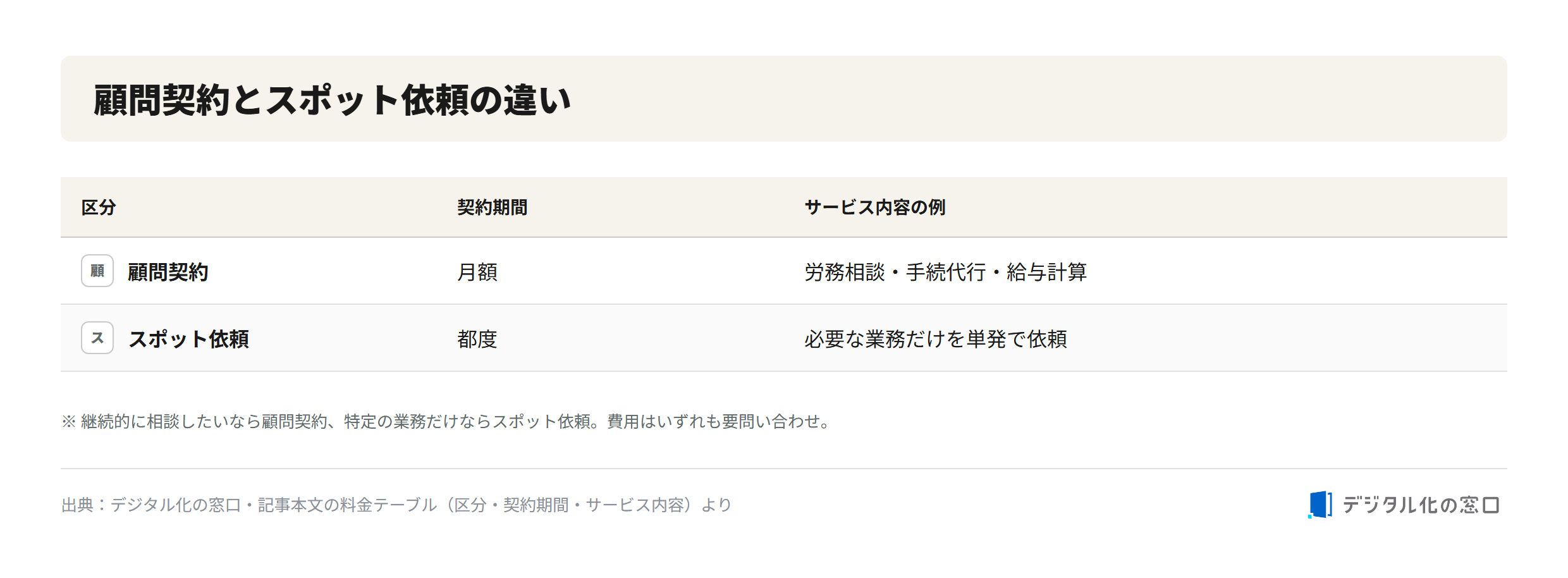
Task: Click the 契約期間 column header
Action: (x=493, y=207)
